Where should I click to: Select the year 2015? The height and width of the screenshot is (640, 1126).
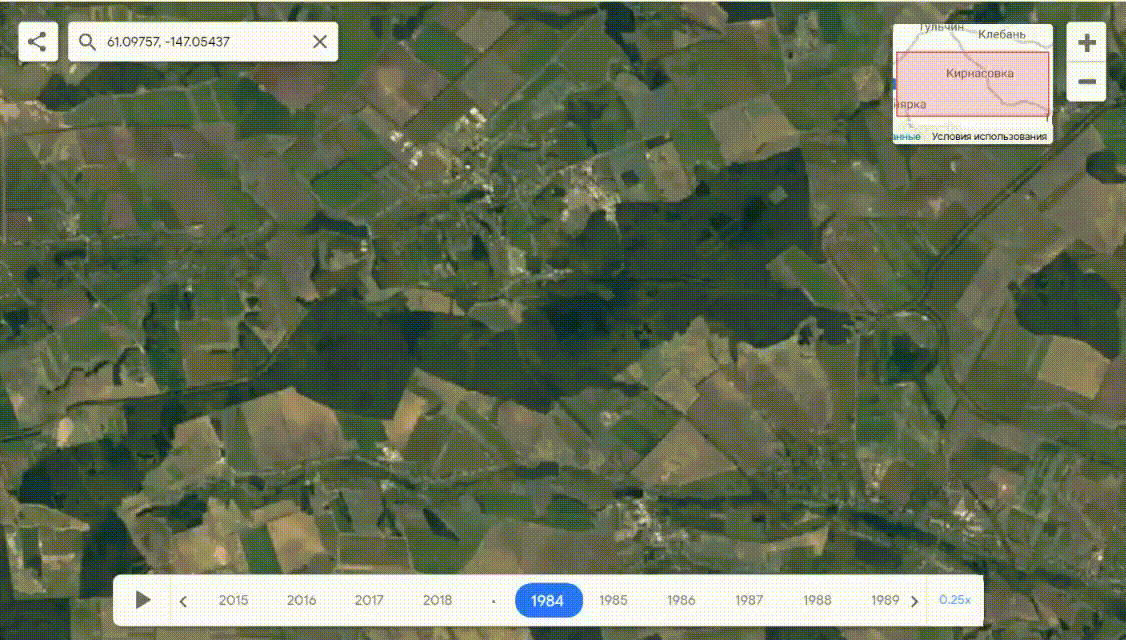tap(233, 600)
